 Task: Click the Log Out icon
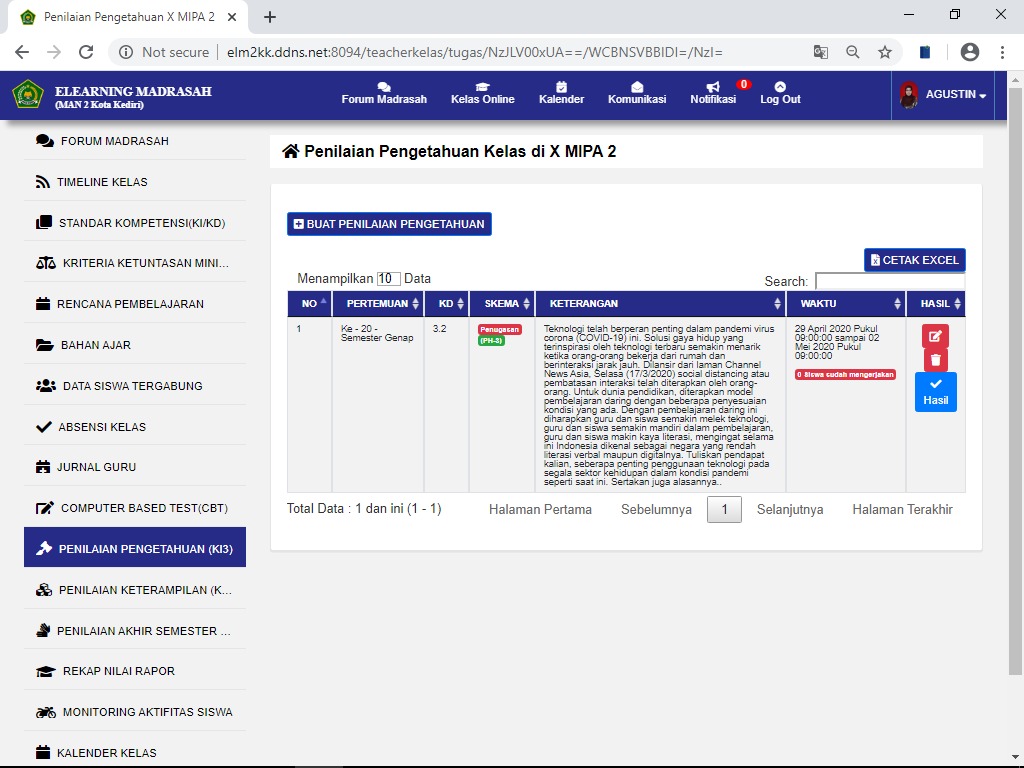(x=780, y=94)
